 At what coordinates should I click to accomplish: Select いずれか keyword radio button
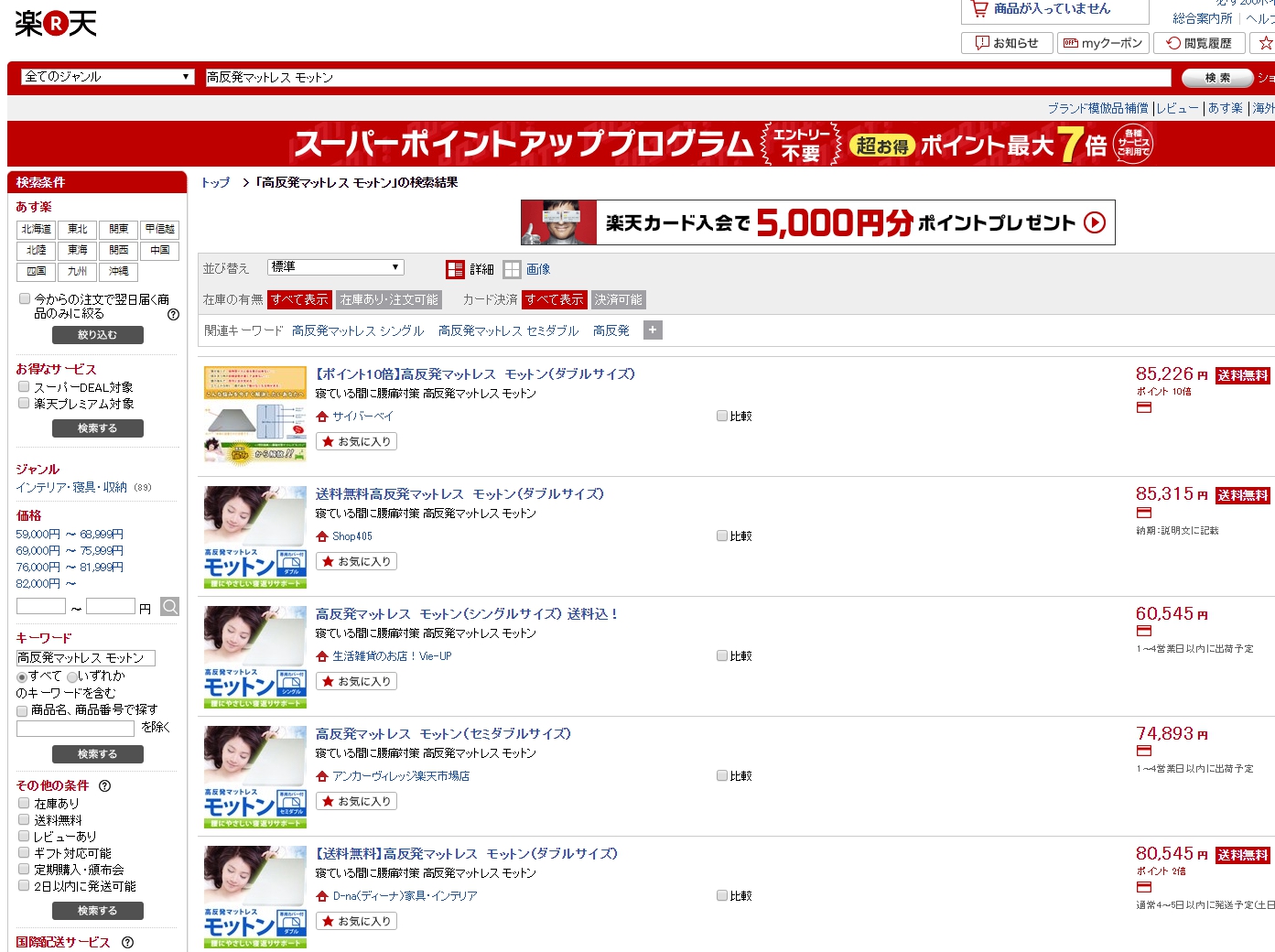pyautogui.click(x=72, y=676)
